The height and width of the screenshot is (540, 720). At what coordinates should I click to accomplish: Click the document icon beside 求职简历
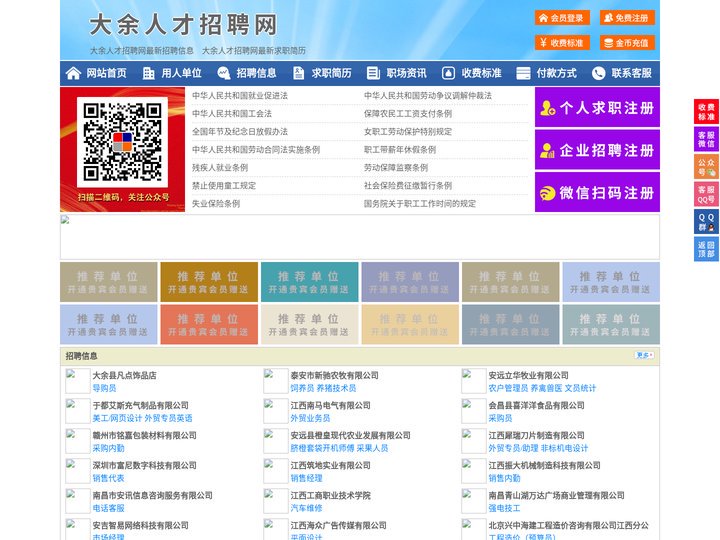(298, 73)
